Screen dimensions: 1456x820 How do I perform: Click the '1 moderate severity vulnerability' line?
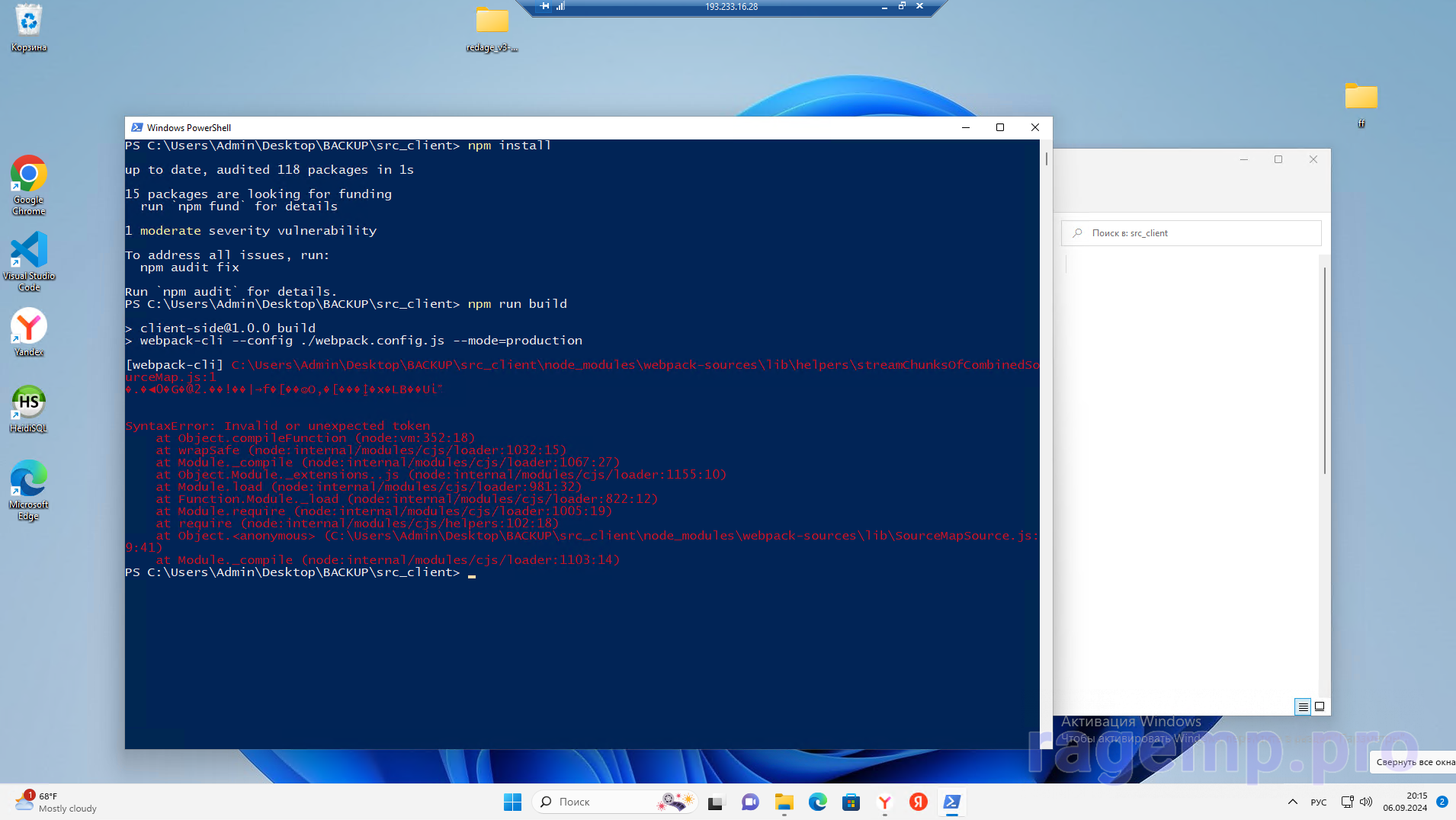click(x=251, y=231)
